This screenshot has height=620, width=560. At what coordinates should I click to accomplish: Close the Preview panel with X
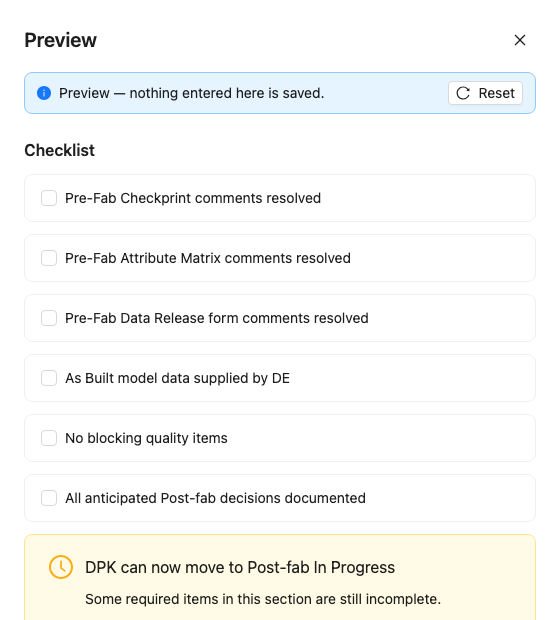tap(520, 40)
